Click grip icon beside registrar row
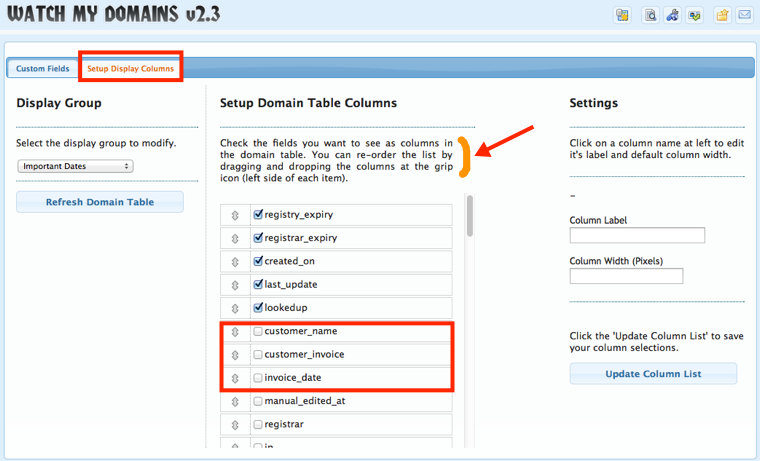Viewport: 760px width, 461px height. [x=235, y=425]
